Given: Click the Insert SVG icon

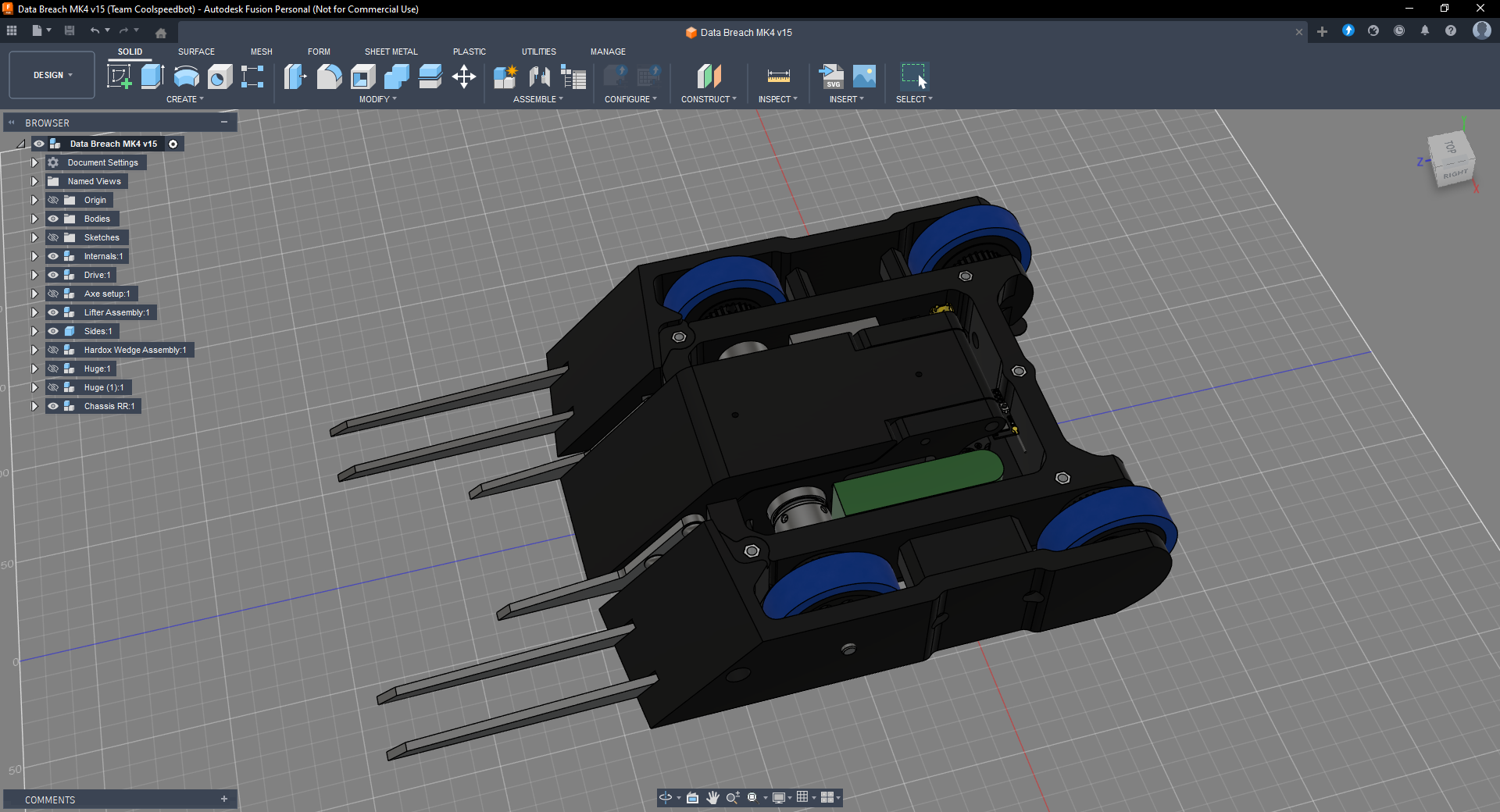Looking at the screenshot, I should tap(831, 77).
